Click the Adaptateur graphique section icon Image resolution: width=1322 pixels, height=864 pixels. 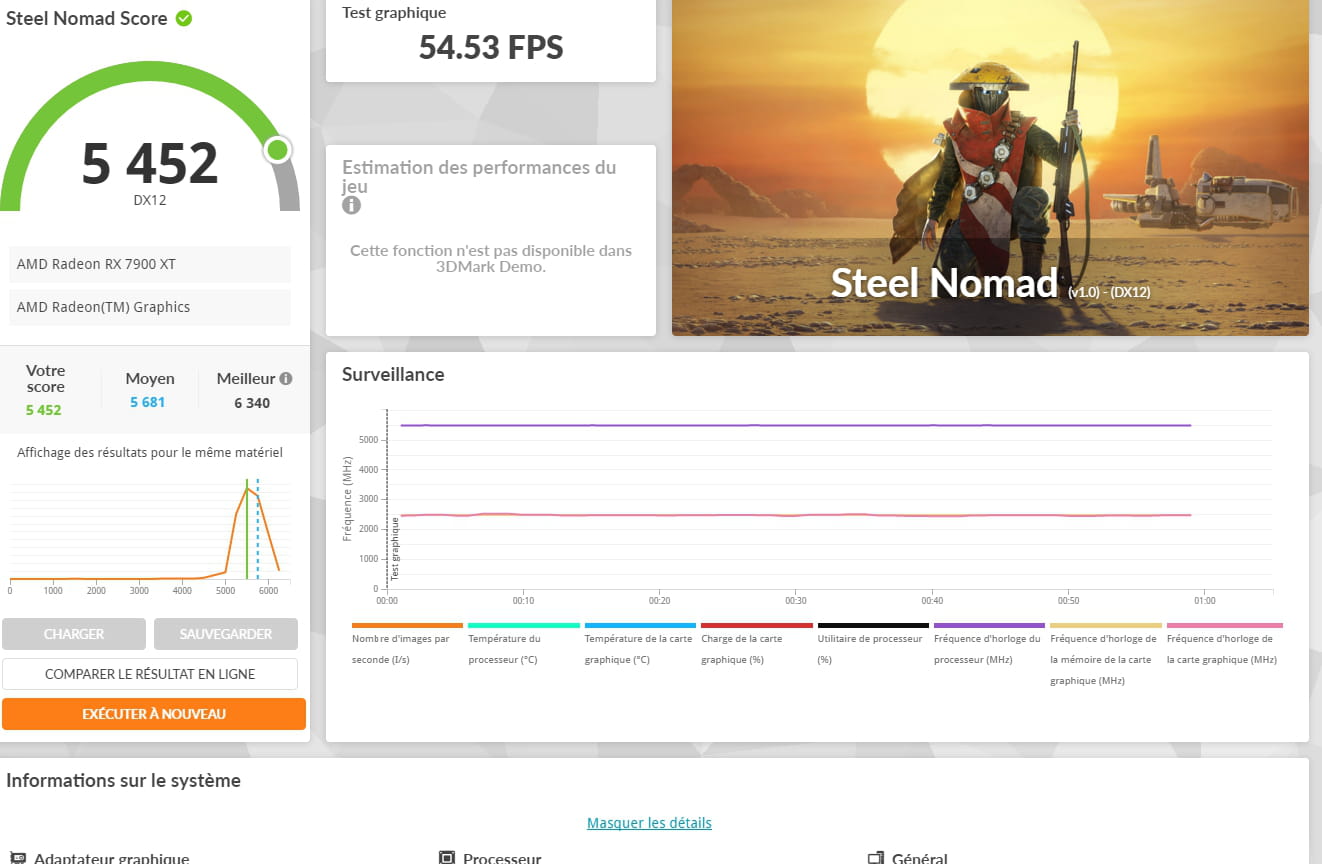(17, 858)
